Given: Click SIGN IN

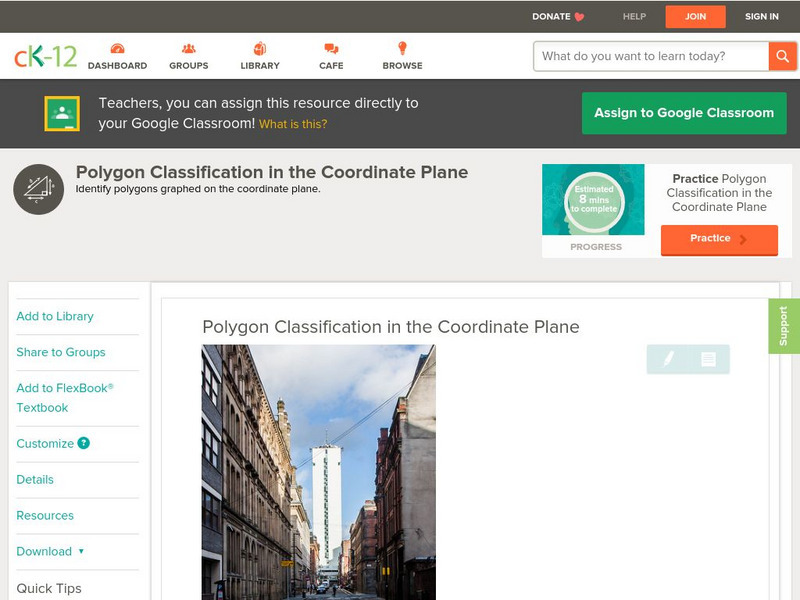Looking at the screenshot, I should pyautogui.click(x=762, y=16).
